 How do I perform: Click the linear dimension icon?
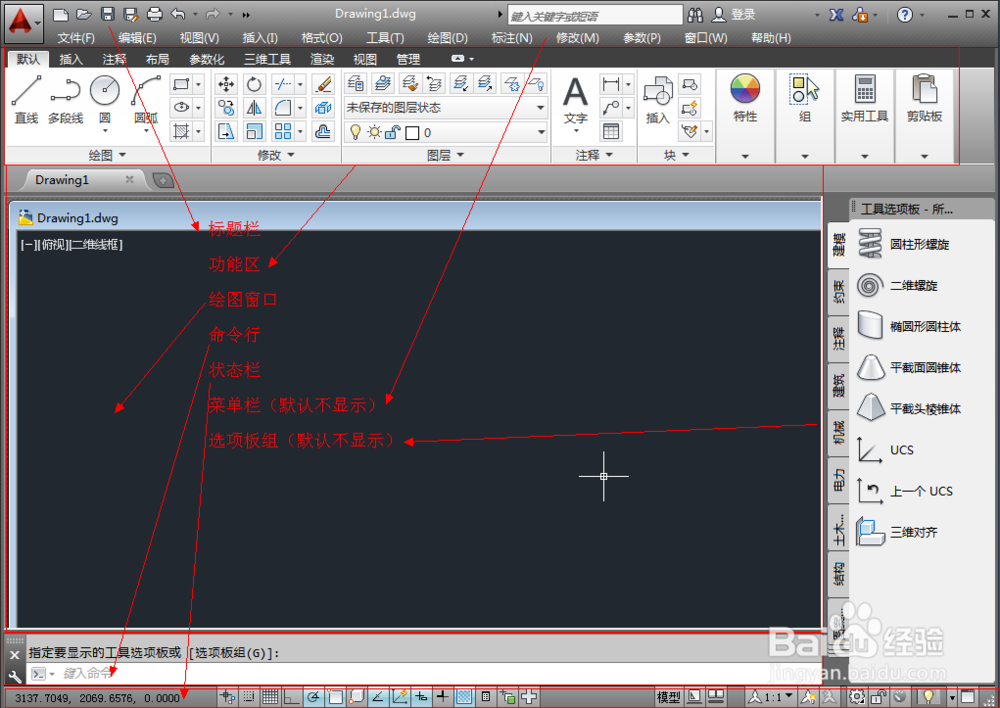coord(610,84)
